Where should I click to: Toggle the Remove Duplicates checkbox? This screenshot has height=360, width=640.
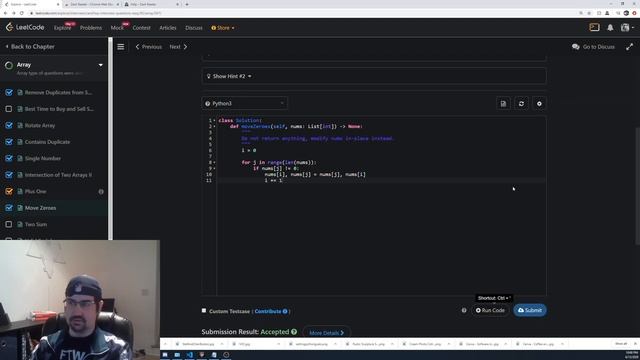[9, 93]
